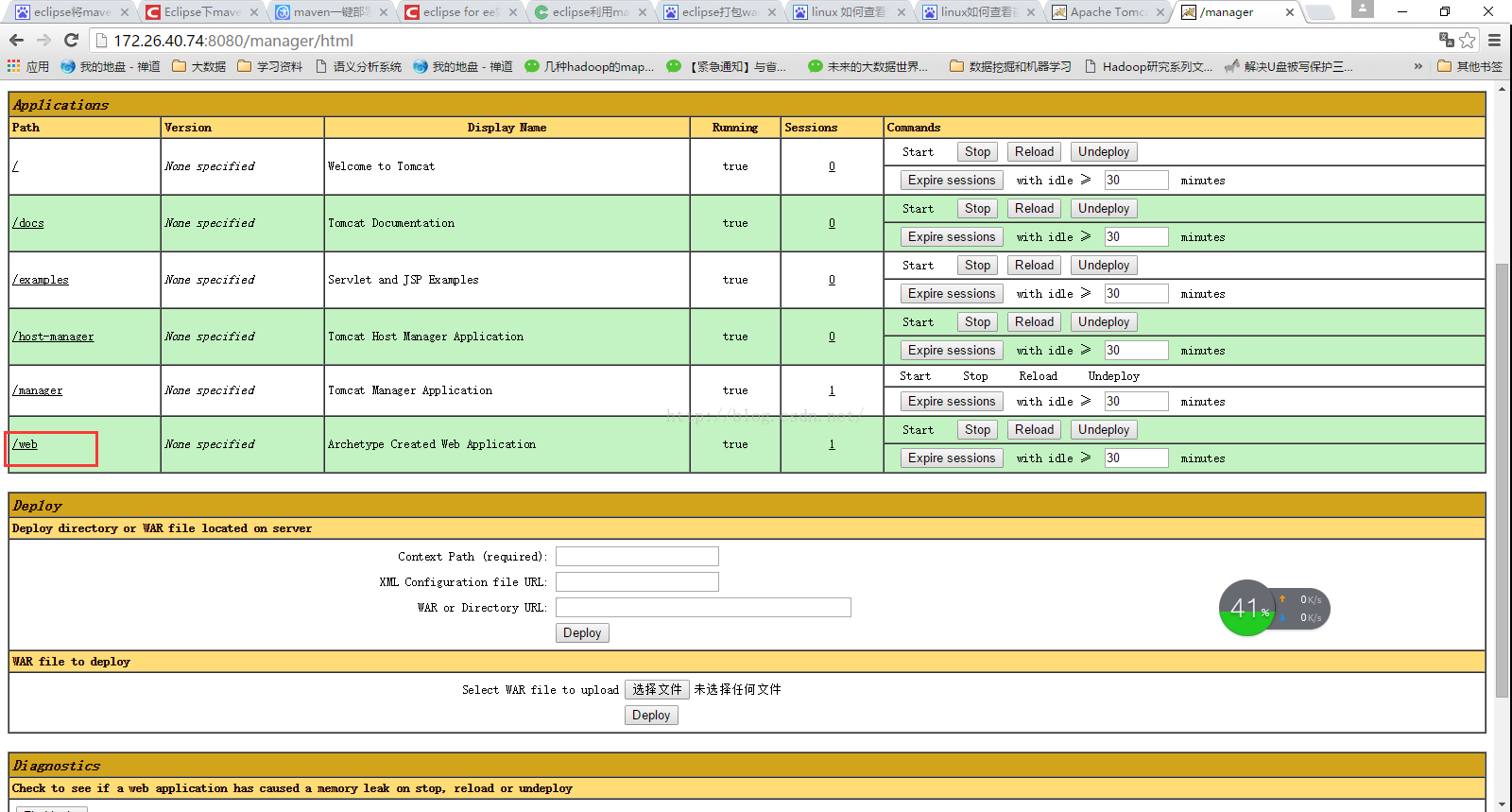The height and width of the screenshot is (812, 1512).
Task: Open the 学习资料 bookmark folder
Action: click(270, 66)
